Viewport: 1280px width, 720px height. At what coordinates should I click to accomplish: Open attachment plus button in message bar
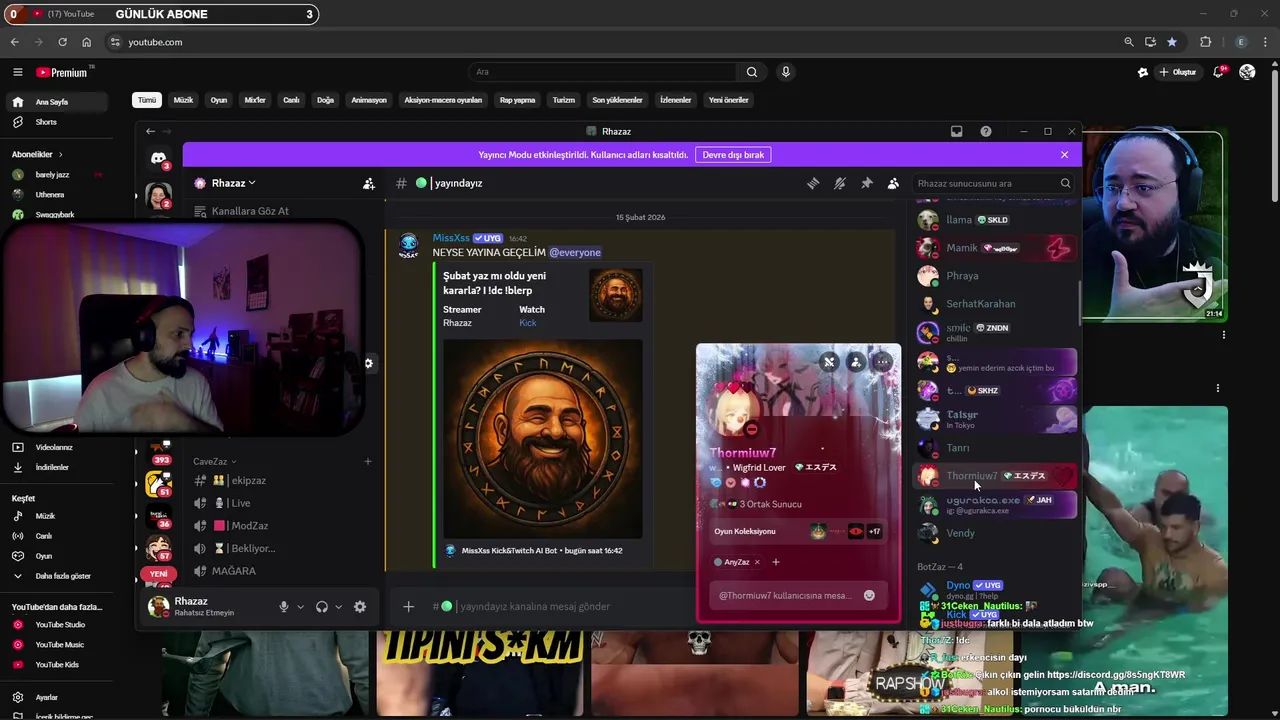(x=408, y=606)
